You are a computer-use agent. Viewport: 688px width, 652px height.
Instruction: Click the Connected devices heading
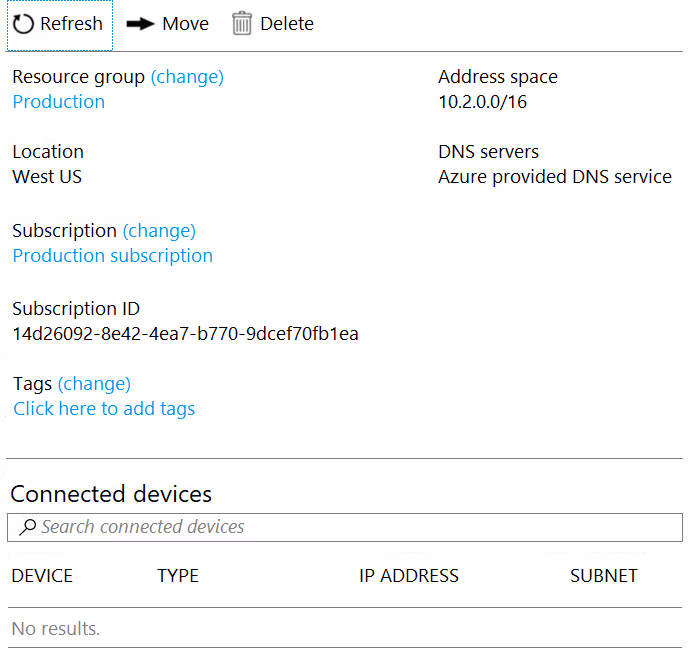(x=111, y=494)
